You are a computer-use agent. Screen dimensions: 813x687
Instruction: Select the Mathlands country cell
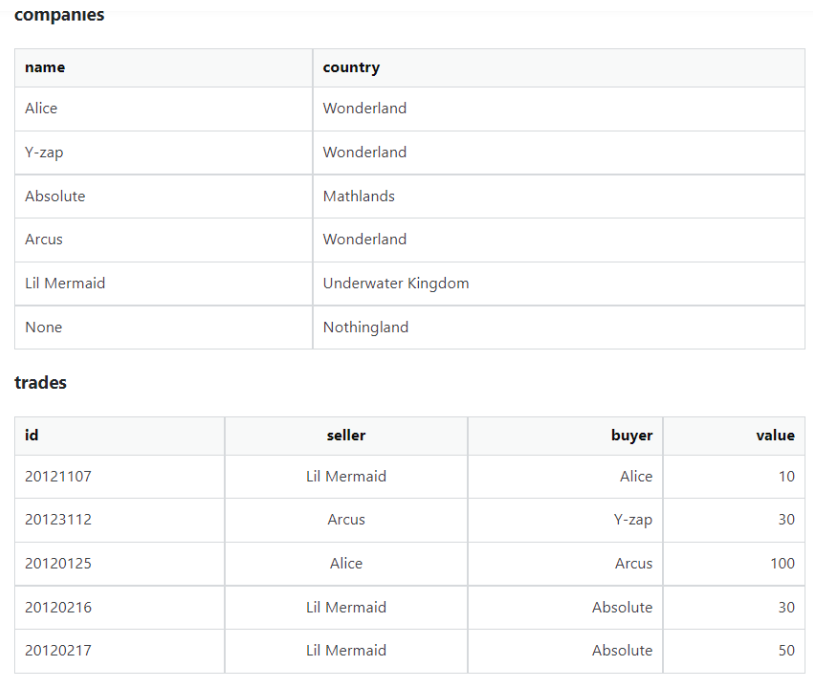click(359, 196)
